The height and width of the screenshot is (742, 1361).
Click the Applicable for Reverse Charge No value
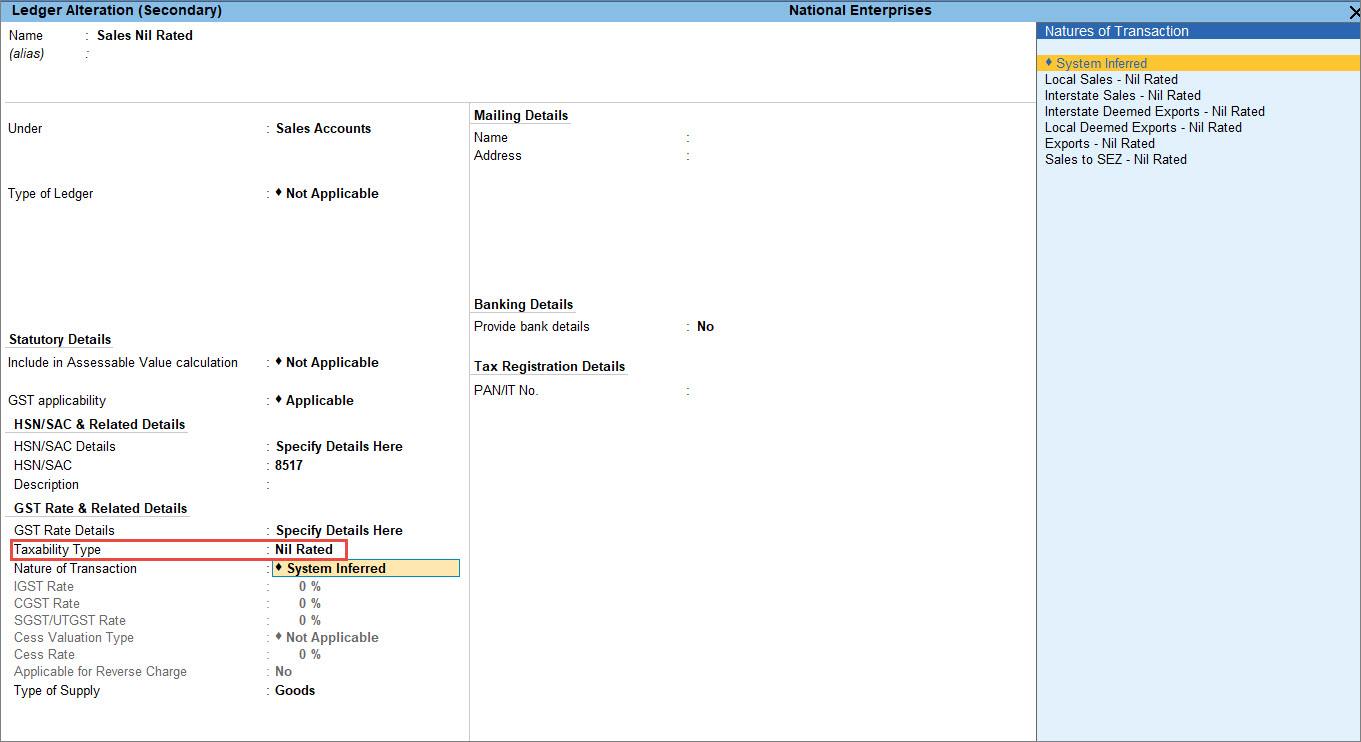click(x=284, y=671)
